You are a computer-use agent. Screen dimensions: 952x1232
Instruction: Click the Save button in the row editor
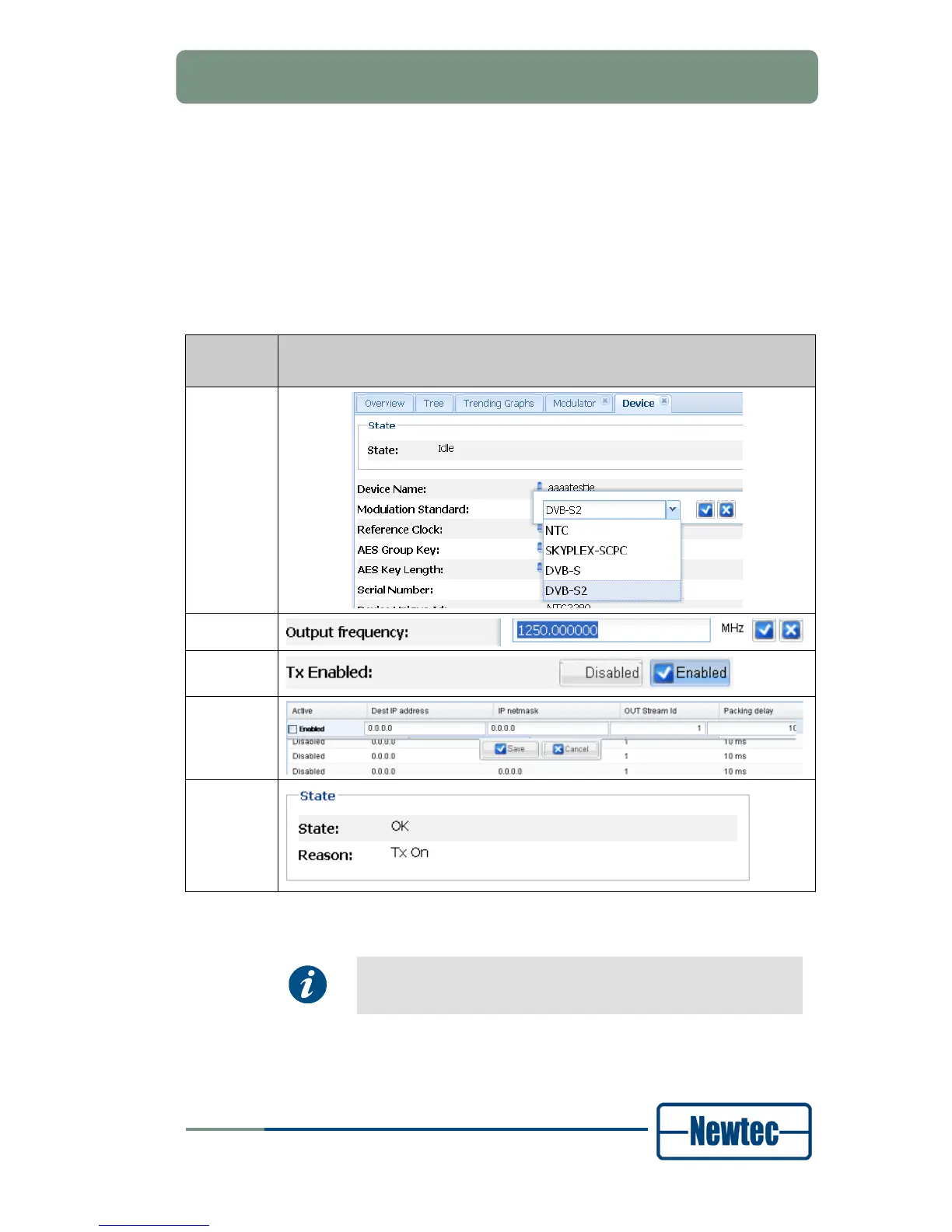coord(510,749)
